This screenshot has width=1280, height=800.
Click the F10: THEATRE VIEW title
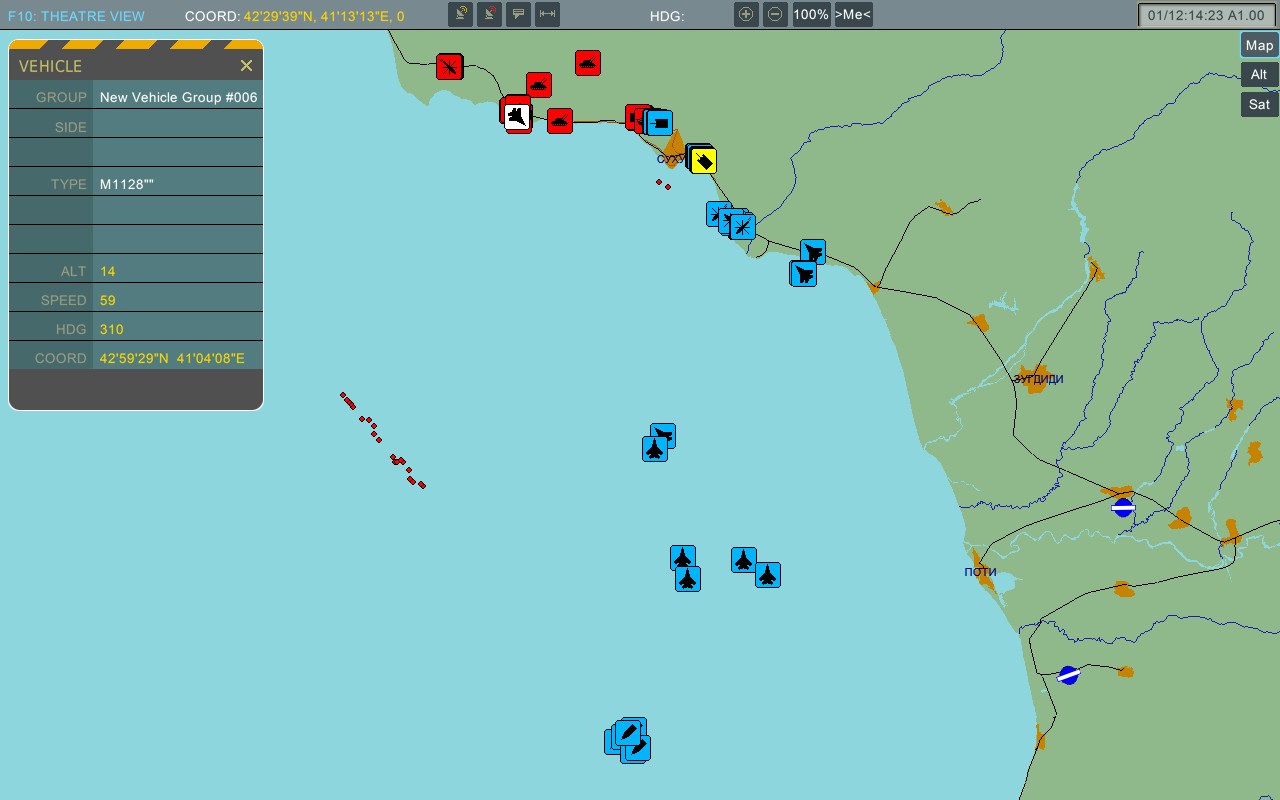click(76, 16)
